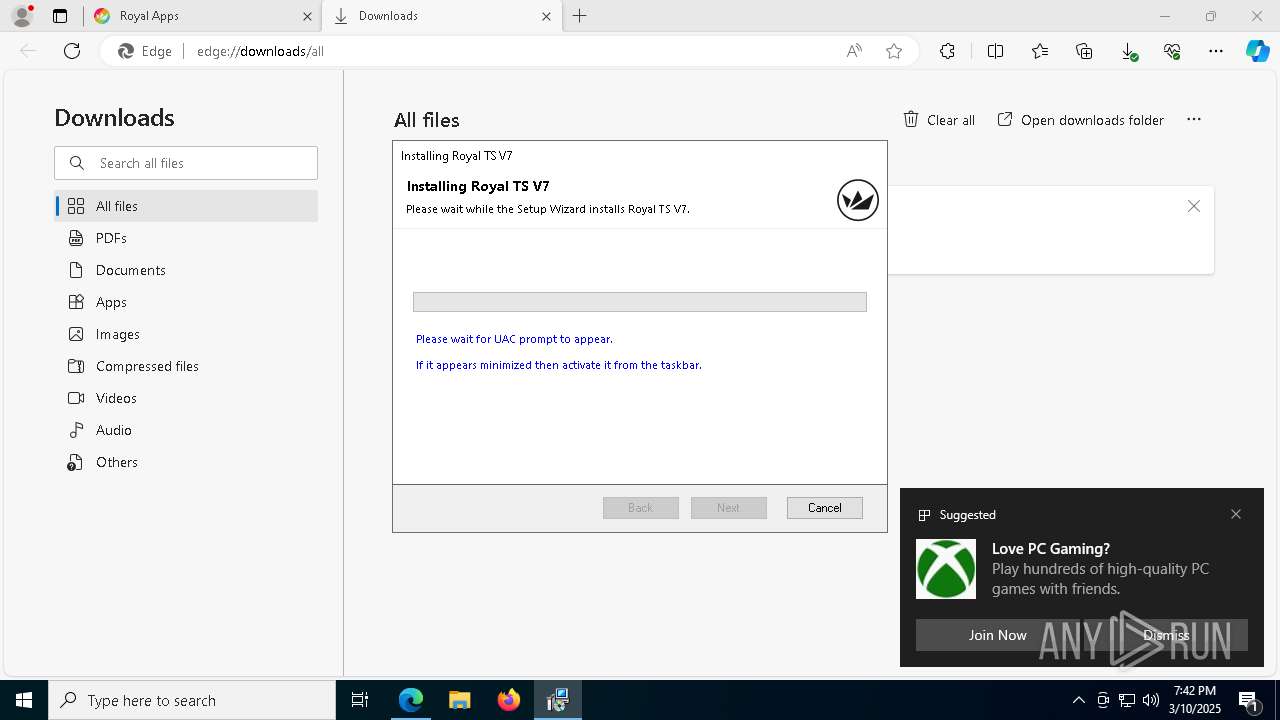The width and height of the screenshot is (1280, 720).
Task: Select the PDFs category
Action: 186,238
